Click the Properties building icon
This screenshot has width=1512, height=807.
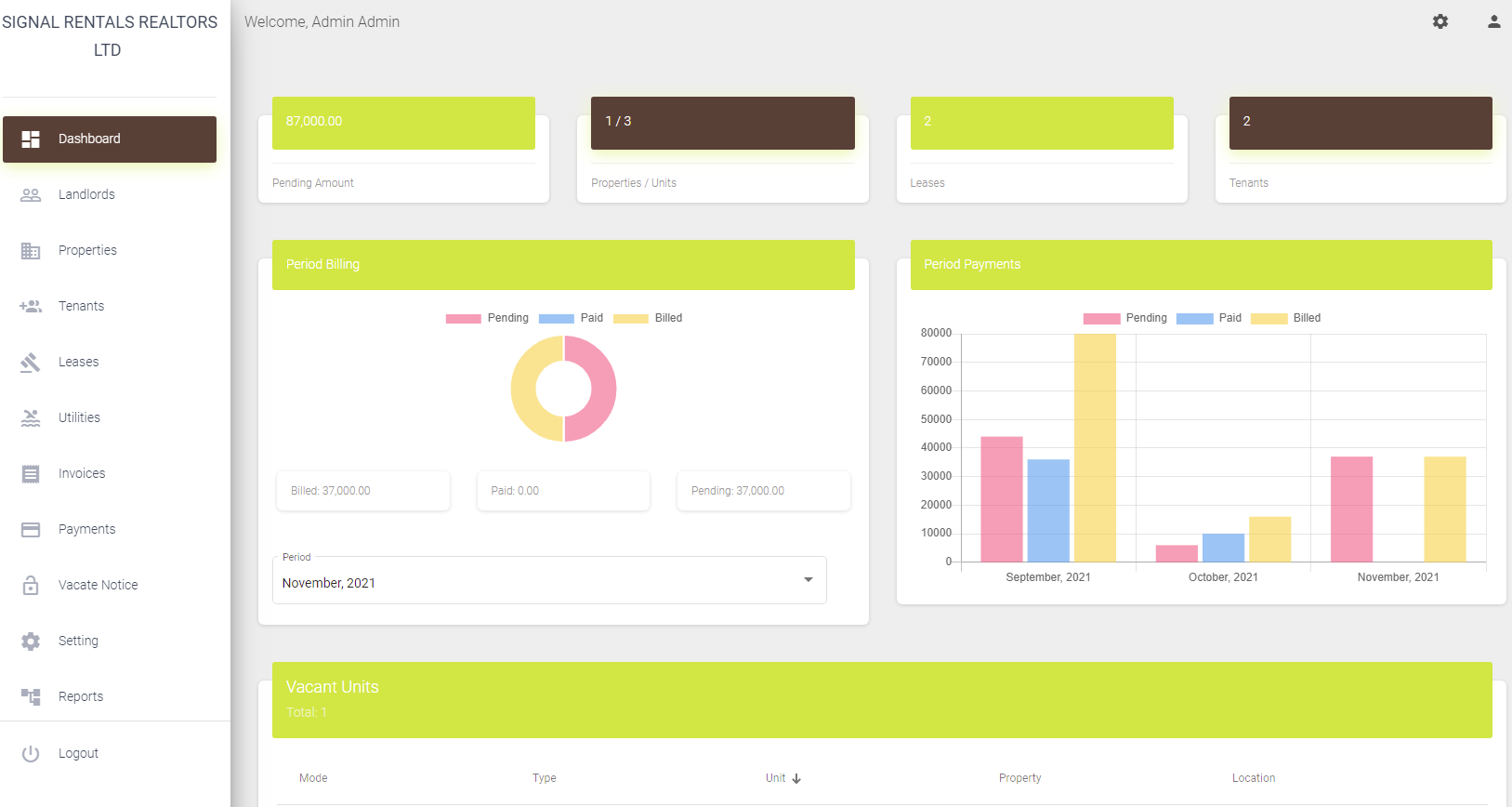tap(31, 250)
